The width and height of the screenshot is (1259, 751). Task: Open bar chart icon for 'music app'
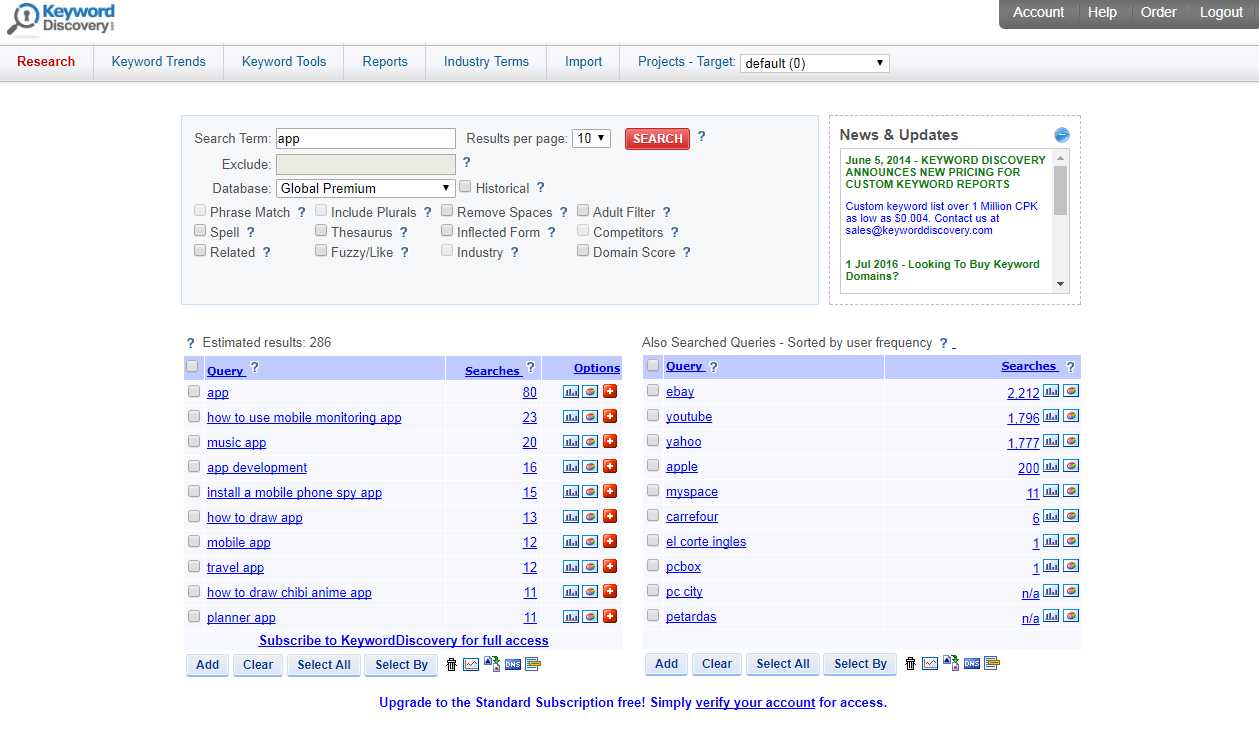click(571, 442)
